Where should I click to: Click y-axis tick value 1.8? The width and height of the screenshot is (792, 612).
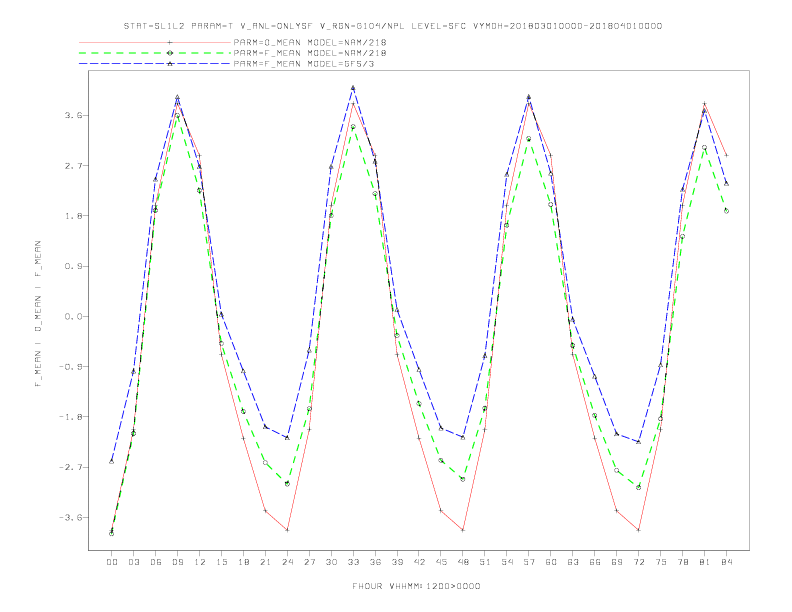tap(73, 216)
